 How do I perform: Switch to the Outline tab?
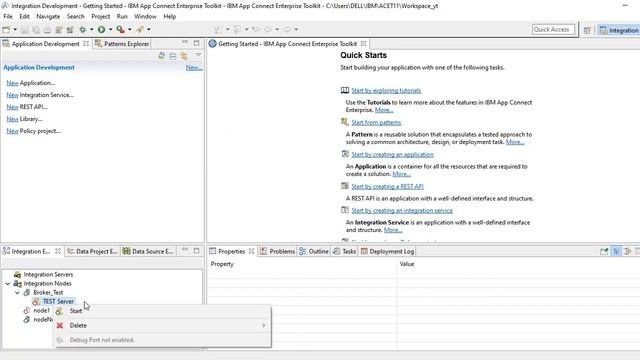(314, 251)
